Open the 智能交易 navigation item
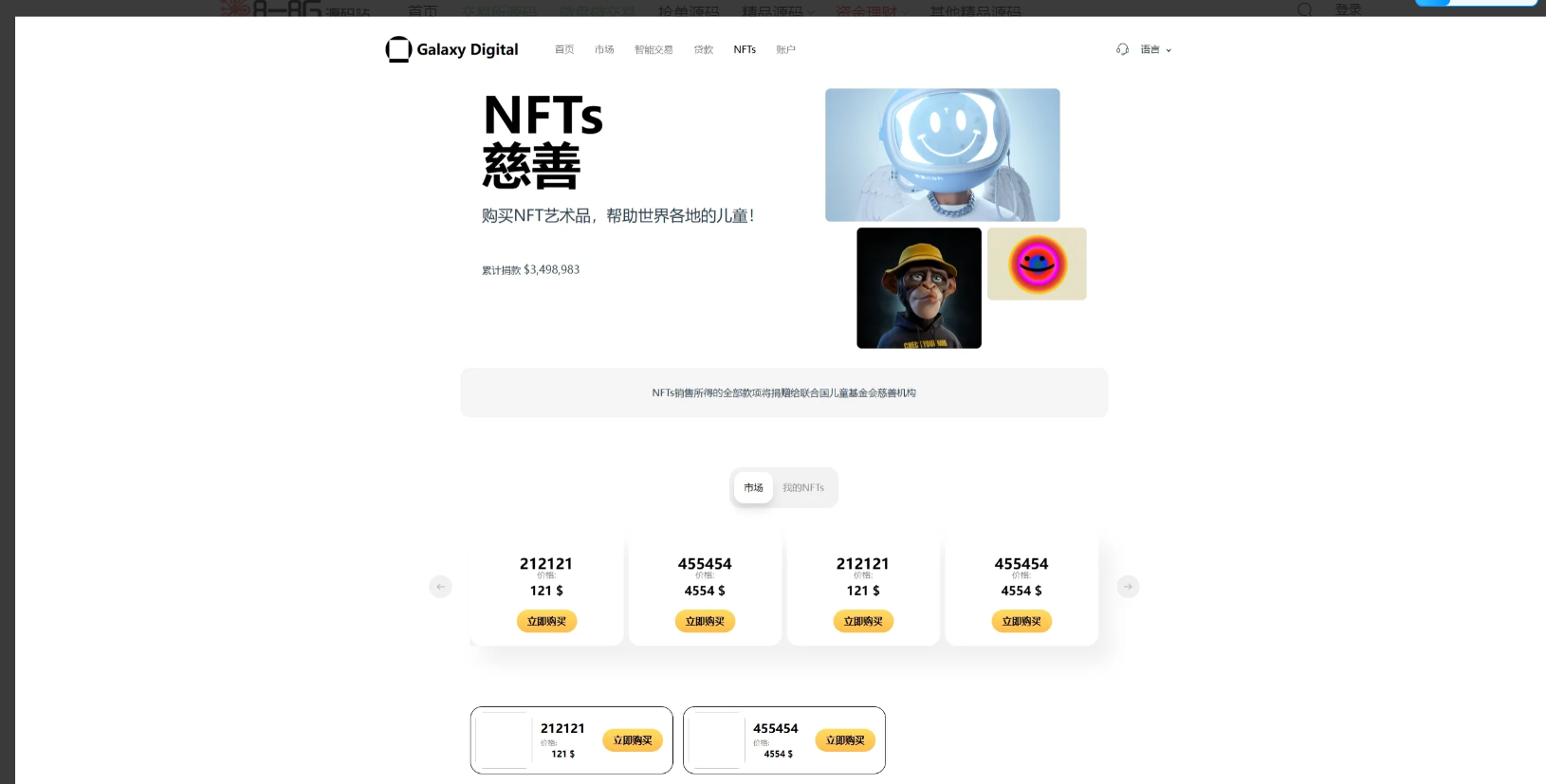The width and height of the screenshot is (1546, 784). click(x=653, y=49)
